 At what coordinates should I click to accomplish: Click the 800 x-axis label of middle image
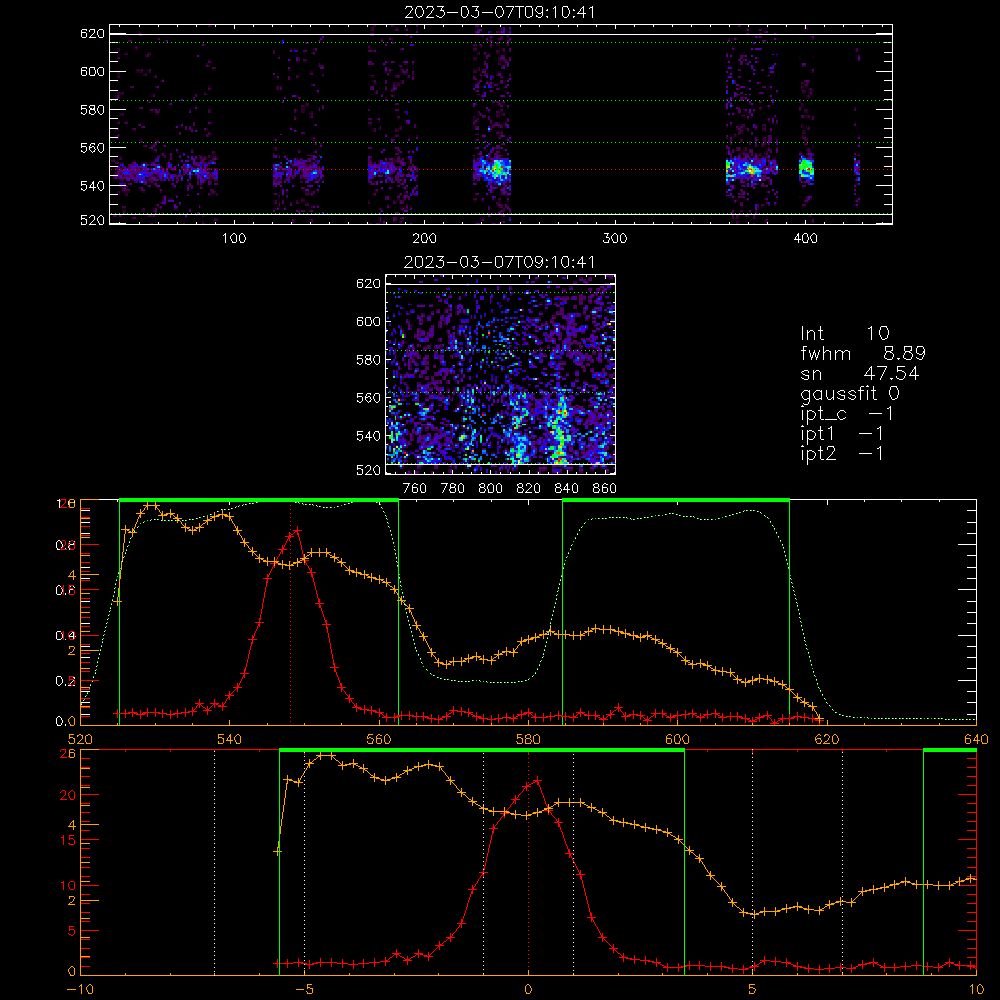click(x=490, y=489)
